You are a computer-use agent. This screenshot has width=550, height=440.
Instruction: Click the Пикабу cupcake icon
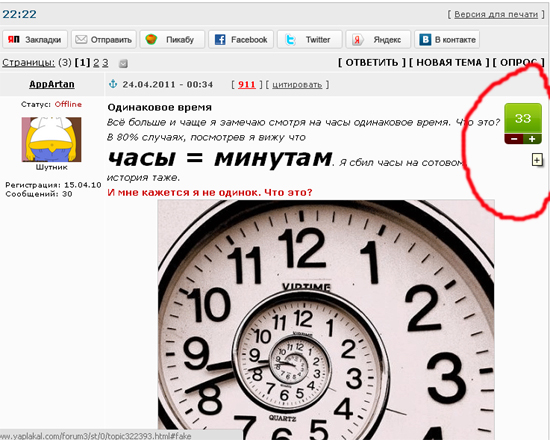click(151, 39)
